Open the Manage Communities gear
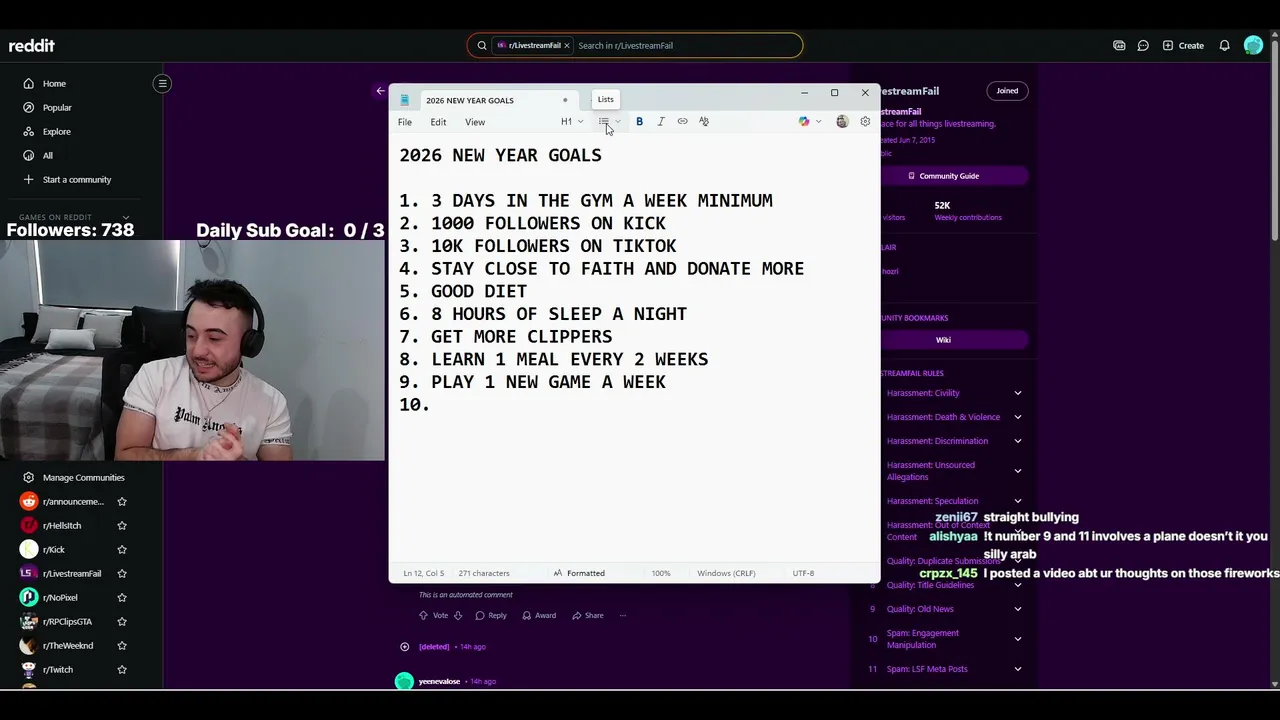Screen dimensions: 1280x720 coord(28,478)
